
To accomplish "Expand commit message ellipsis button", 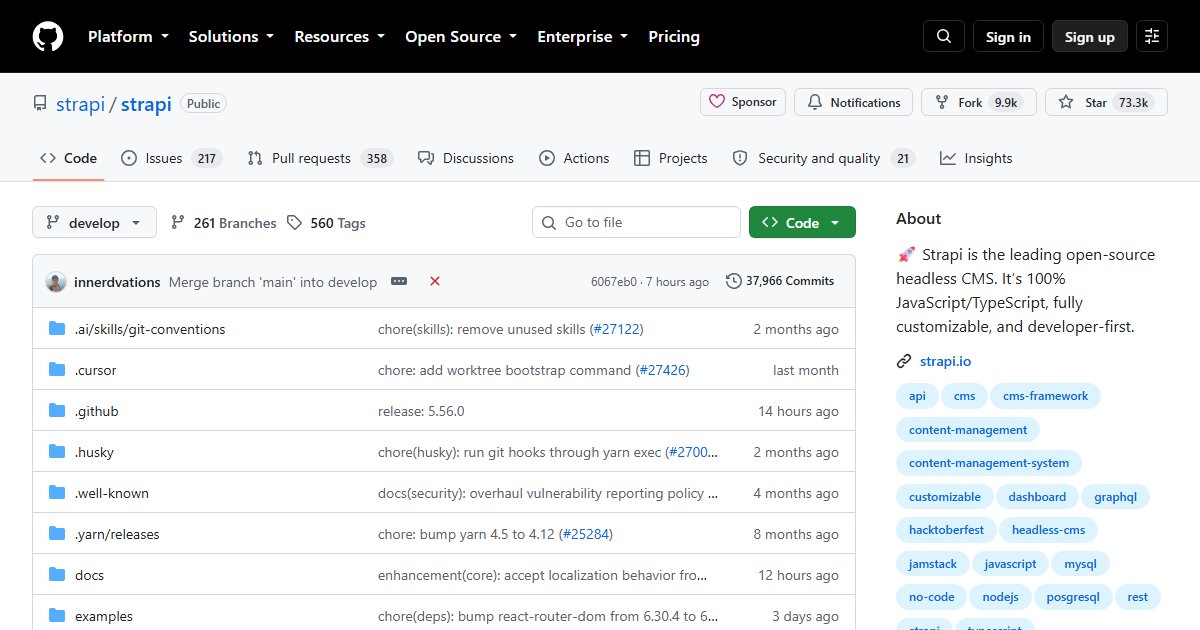I will click(399, 281).
